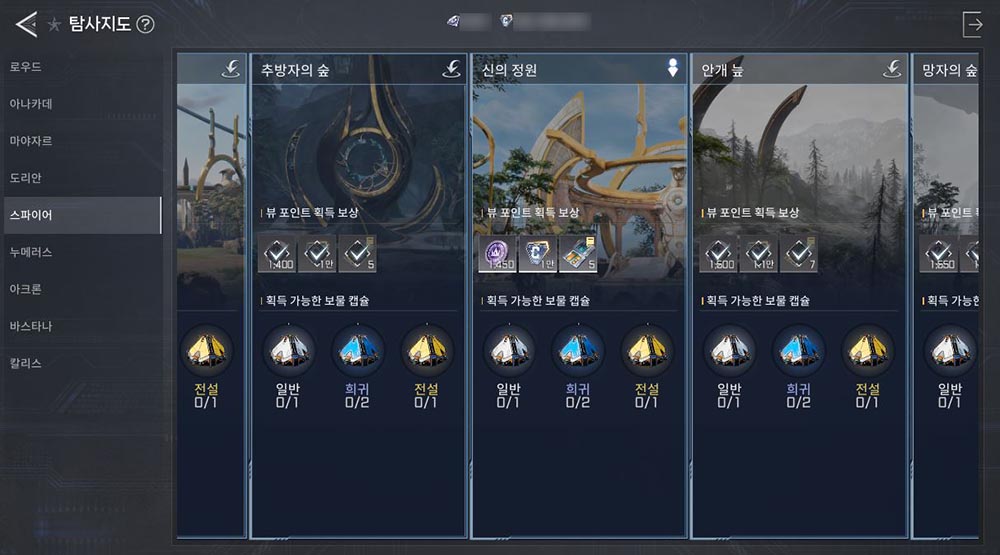Click the location pin on 신의 정원 card
Screen dimensions: 1000x555
(x=672, y=68)
